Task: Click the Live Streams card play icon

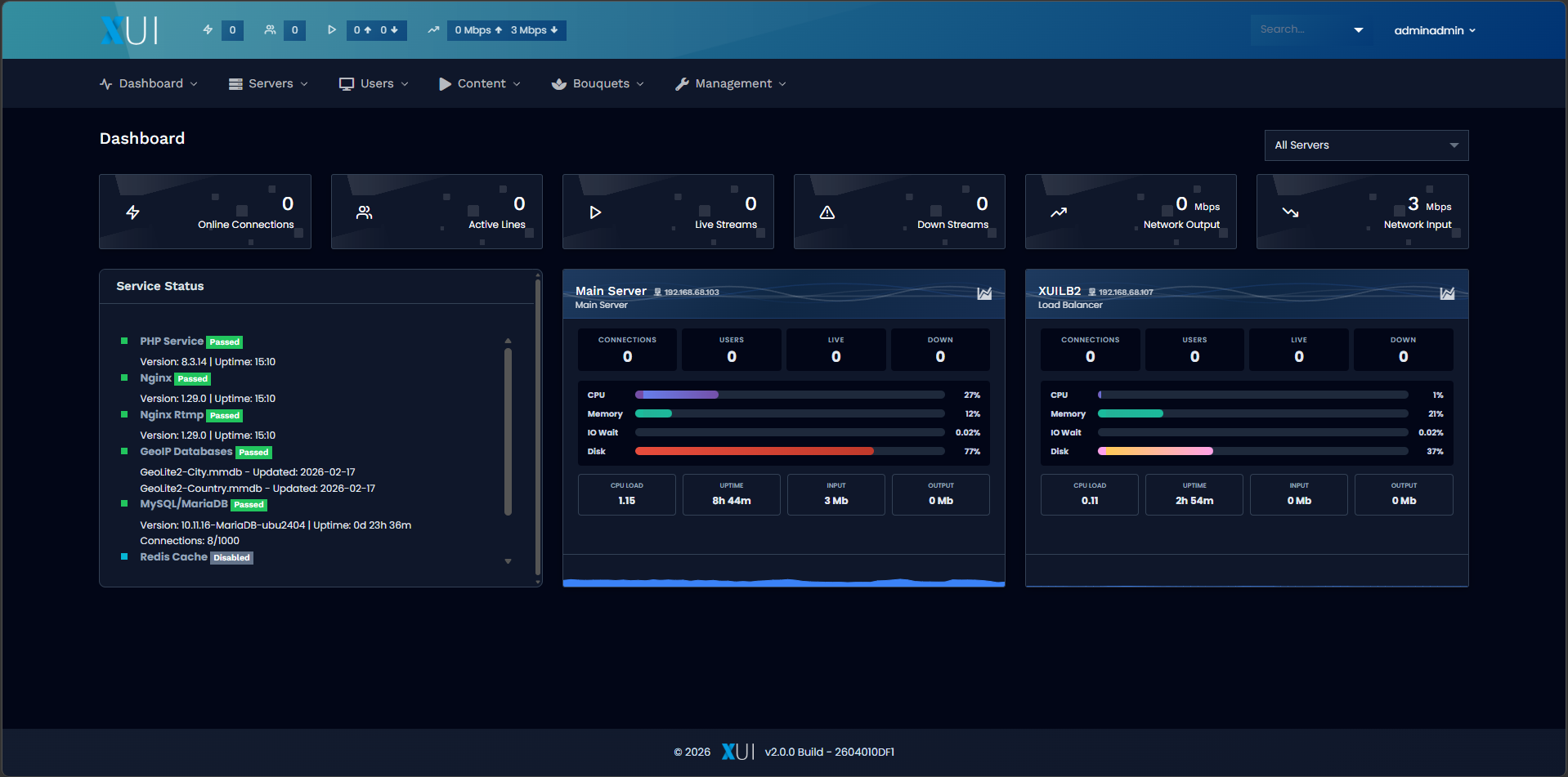Action: coord(595,212)
